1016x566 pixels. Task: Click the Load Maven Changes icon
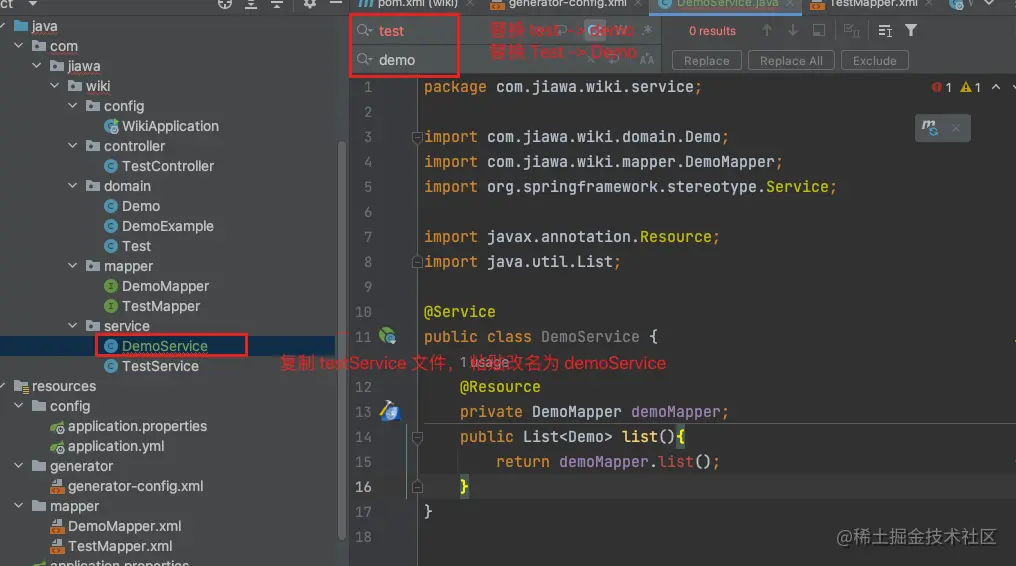point(930,128)
